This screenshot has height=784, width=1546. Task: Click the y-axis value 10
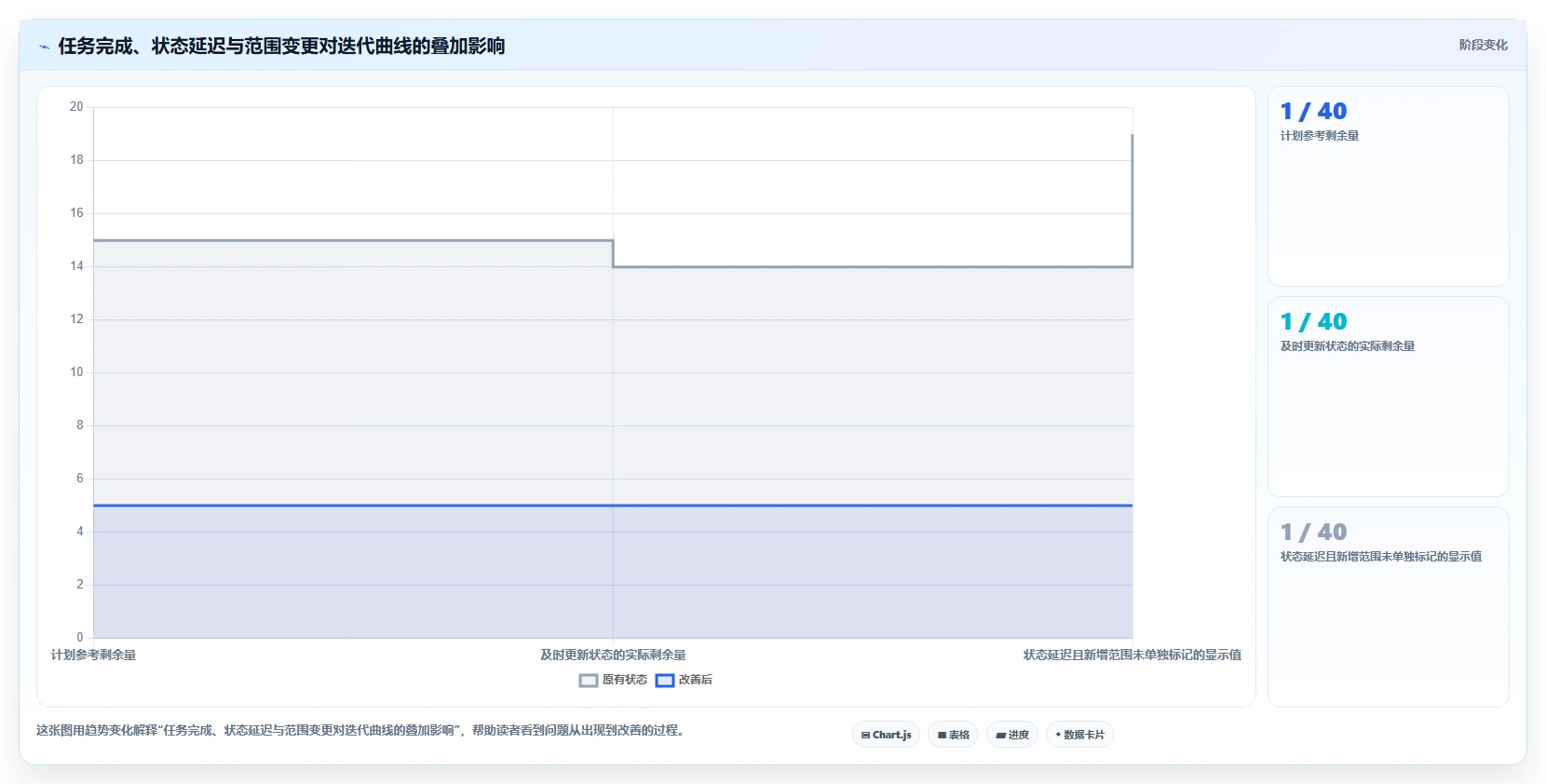[x=76, y=372]
